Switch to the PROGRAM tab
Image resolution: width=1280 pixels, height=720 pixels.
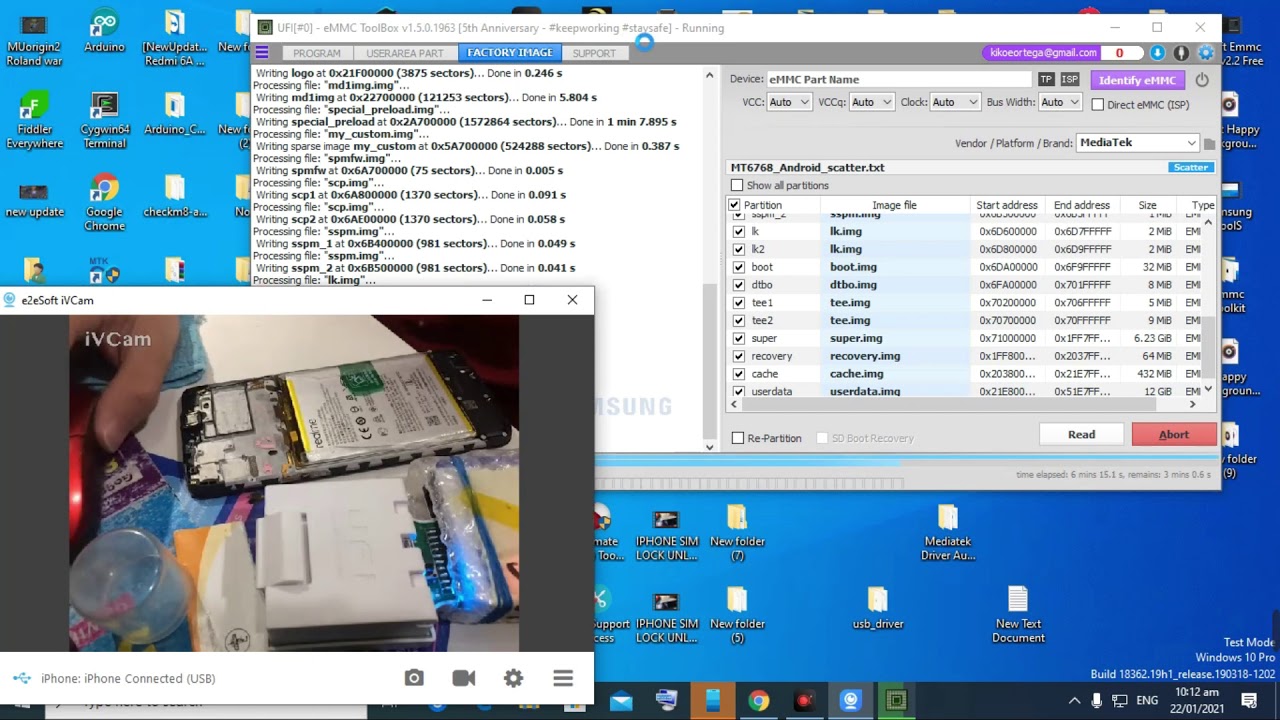click(317, 53)
